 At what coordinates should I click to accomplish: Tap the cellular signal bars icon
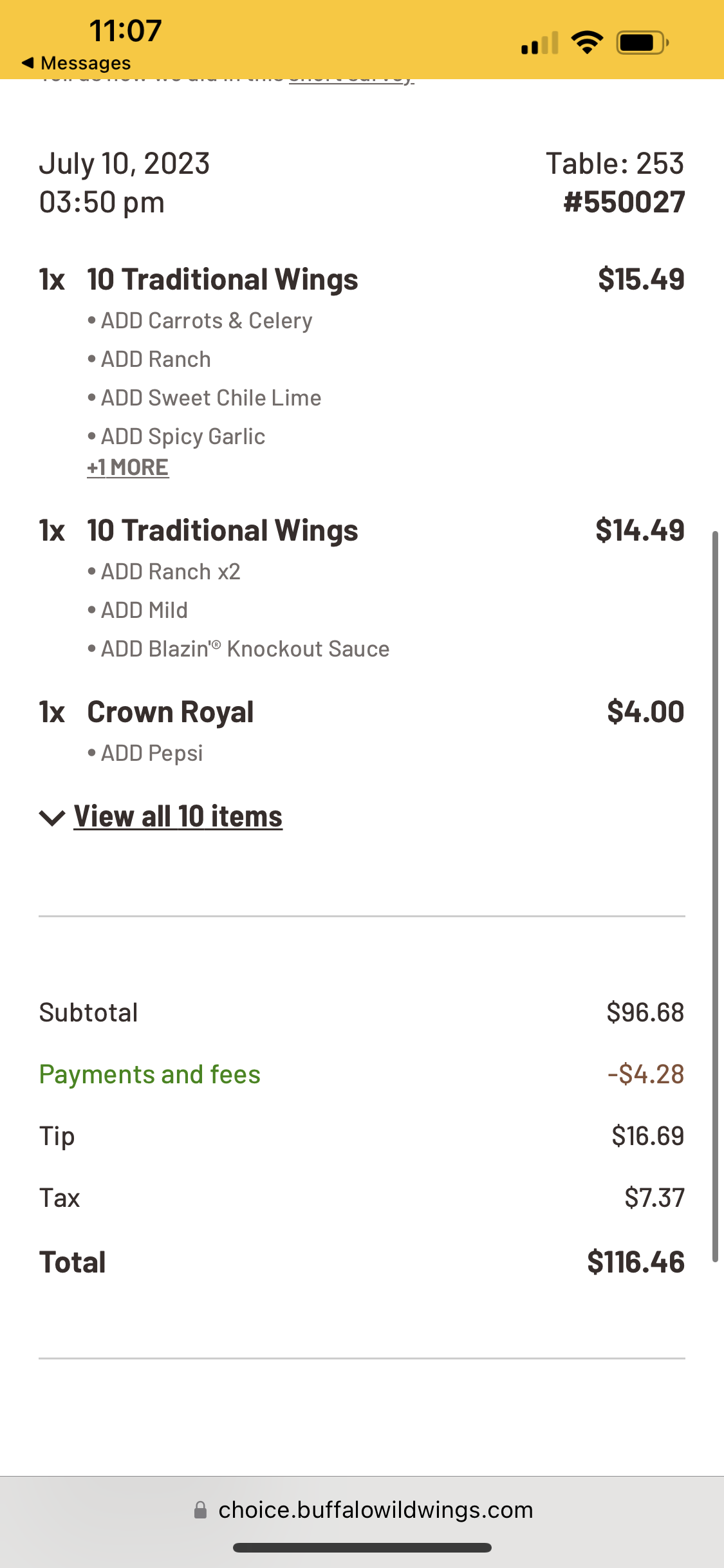540,44
